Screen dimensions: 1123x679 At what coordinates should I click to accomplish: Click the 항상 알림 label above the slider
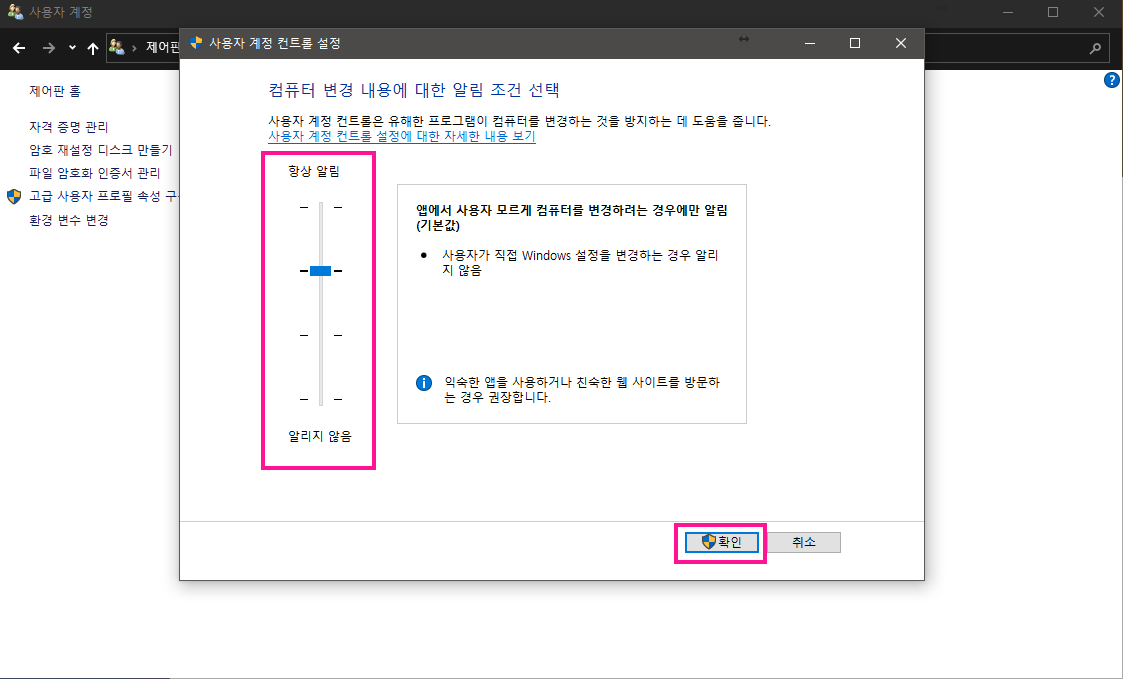(314, 171)
